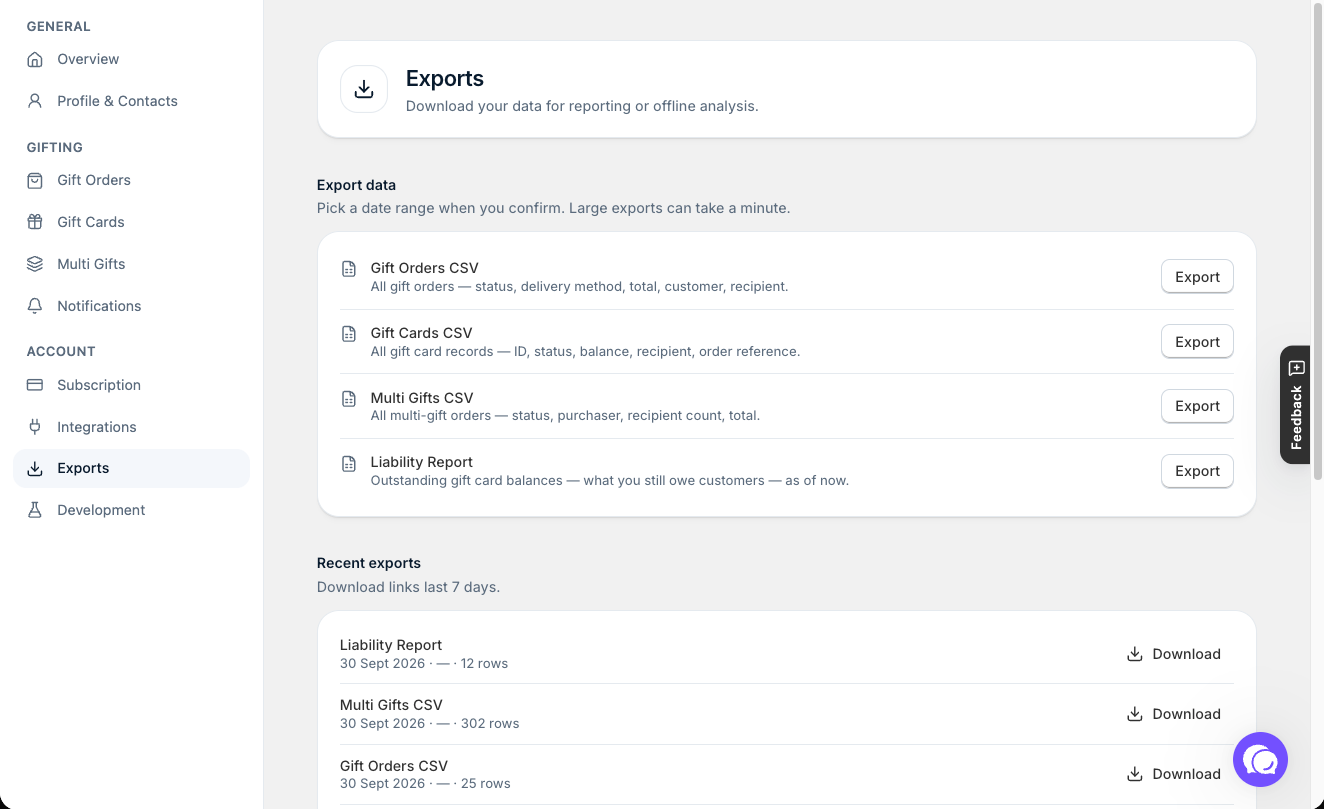1324x809 pixels.
Task: Click the Notifications bell icon
Action: click(x=35, y=306)
